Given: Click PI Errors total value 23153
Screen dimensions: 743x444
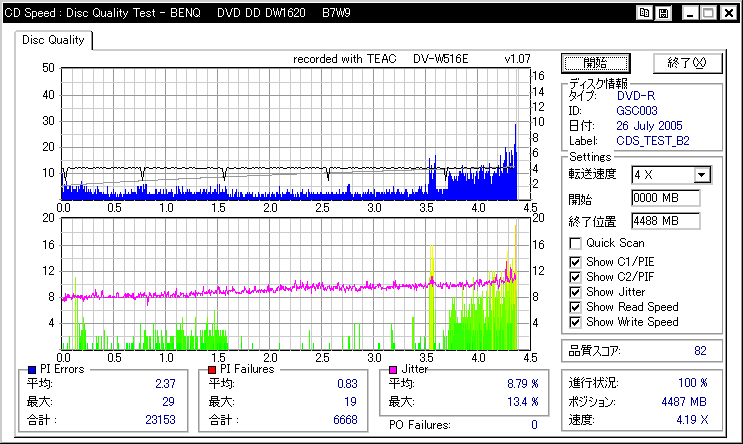Looking at the screenshot, I should pyautogui.click(x=160, y=420).
